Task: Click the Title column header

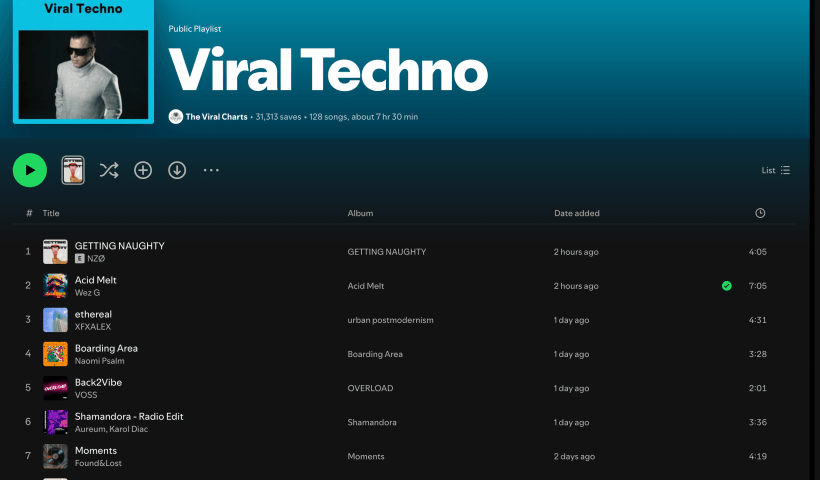Action: [51, 213]
